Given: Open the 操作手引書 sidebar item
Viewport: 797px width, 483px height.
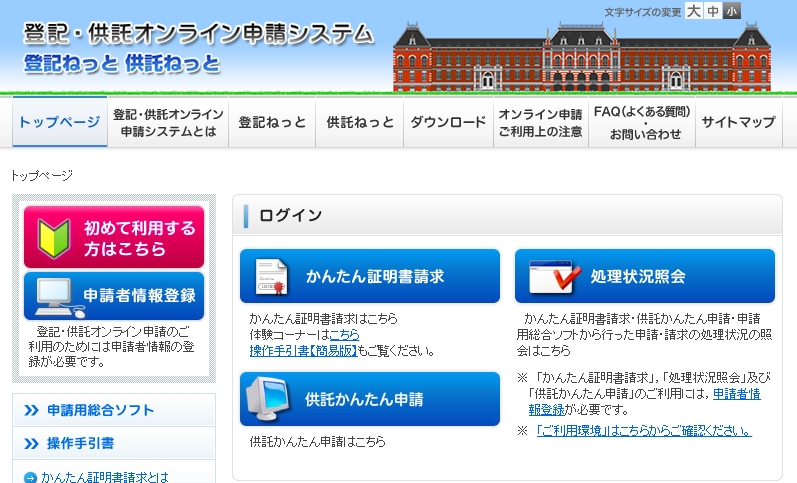Looking at the screenshot, I should tap(114, 443).
